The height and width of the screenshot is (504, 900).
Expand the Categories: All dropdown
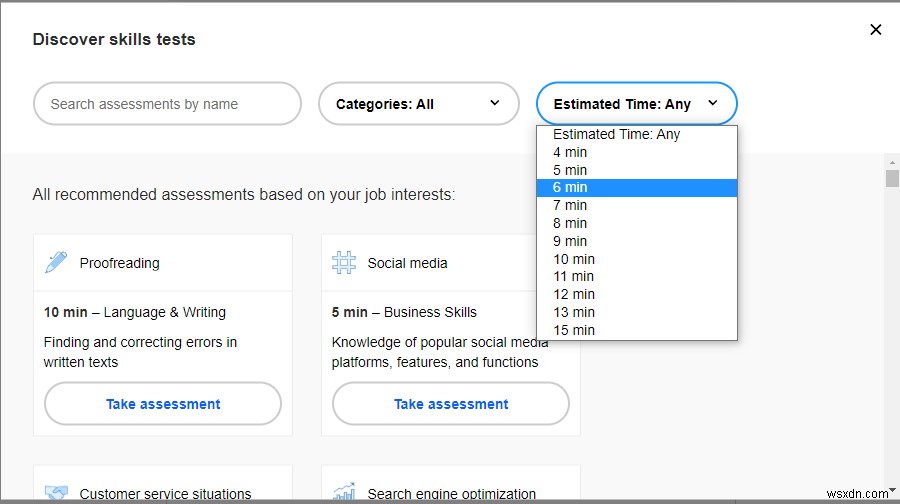(x=418, y=104)
